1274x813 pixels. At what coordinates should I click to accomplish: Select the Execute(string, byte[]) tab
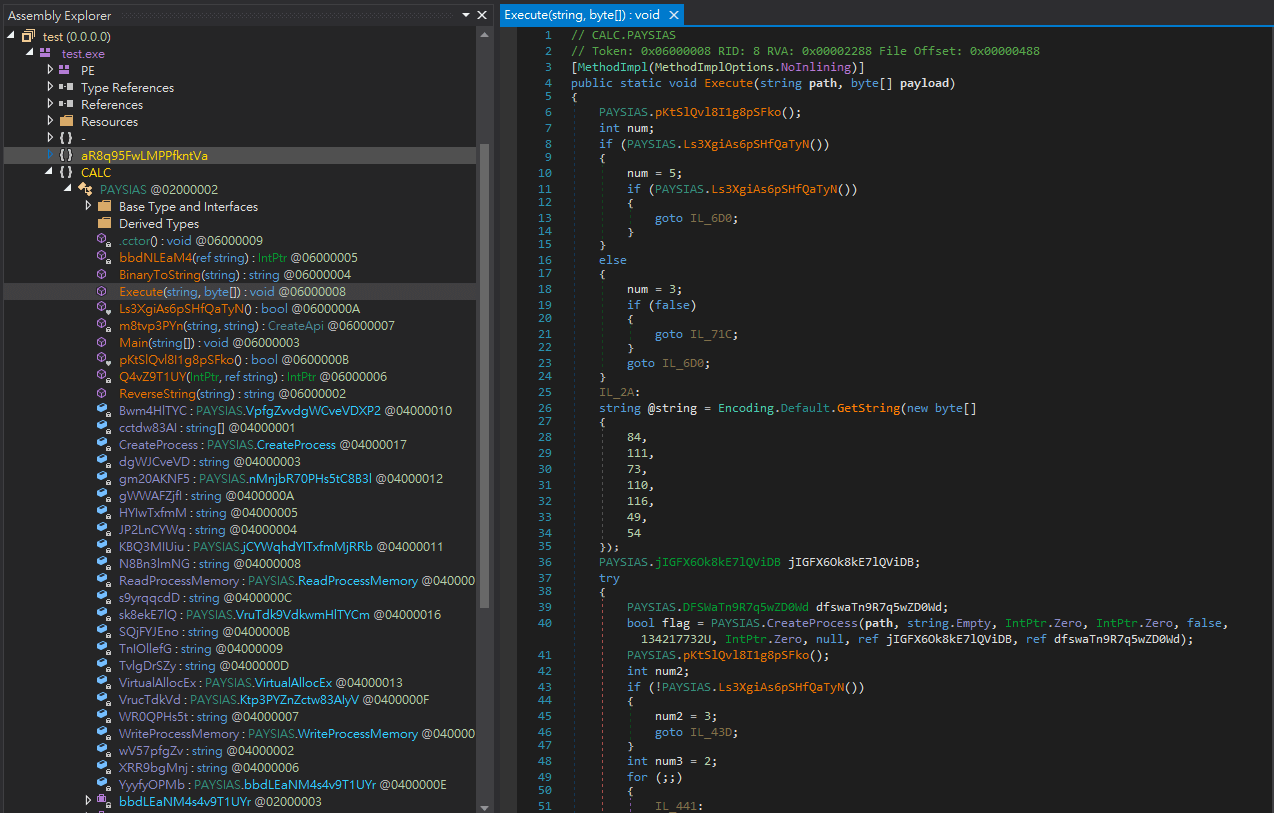pyautogui.click(x=581, y=15)
